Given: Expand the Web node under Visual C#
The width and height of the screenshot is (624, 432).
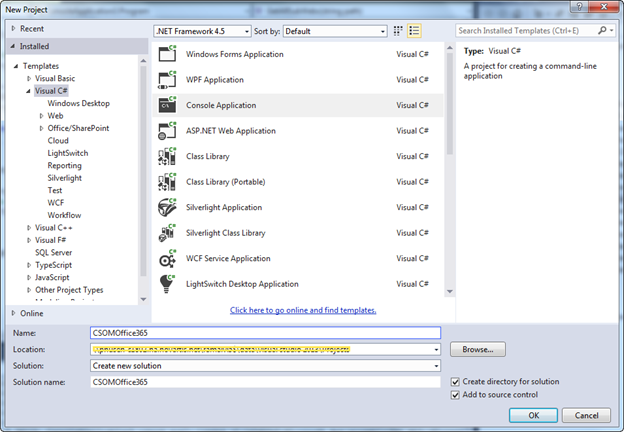Looking at the screenshot, I should (41, 116).
